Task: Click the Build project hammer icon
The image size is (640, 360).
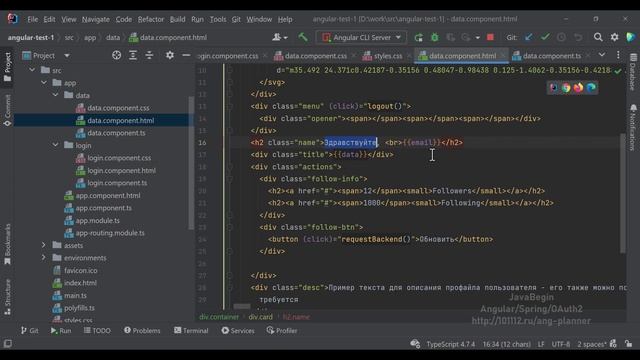Action: click(x=303, y=37)
